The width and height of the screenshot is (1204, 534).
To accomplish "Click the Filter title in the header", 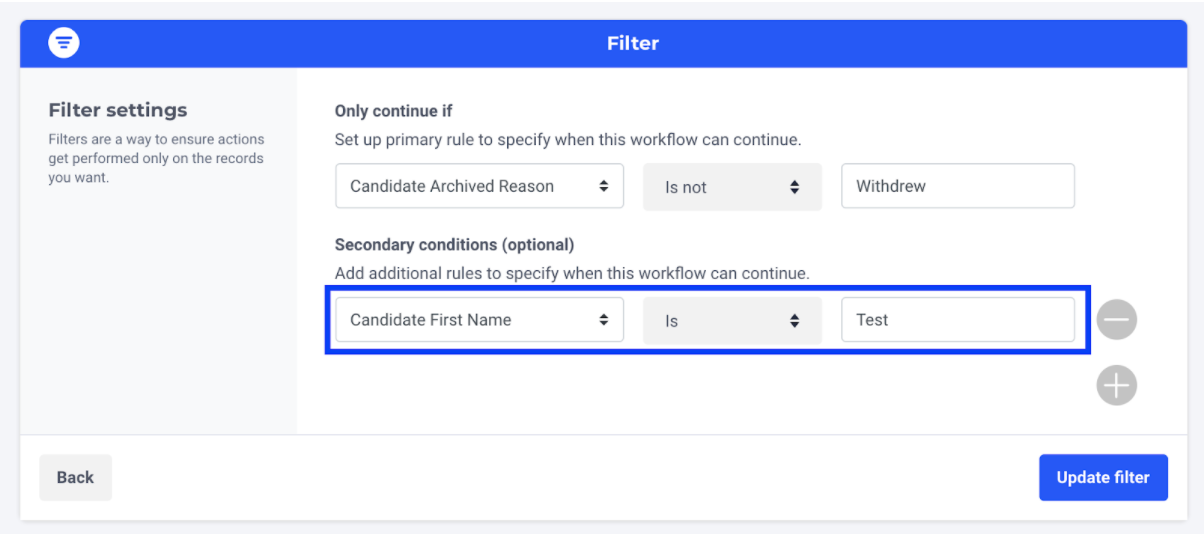I will click(x=632, y=43).
